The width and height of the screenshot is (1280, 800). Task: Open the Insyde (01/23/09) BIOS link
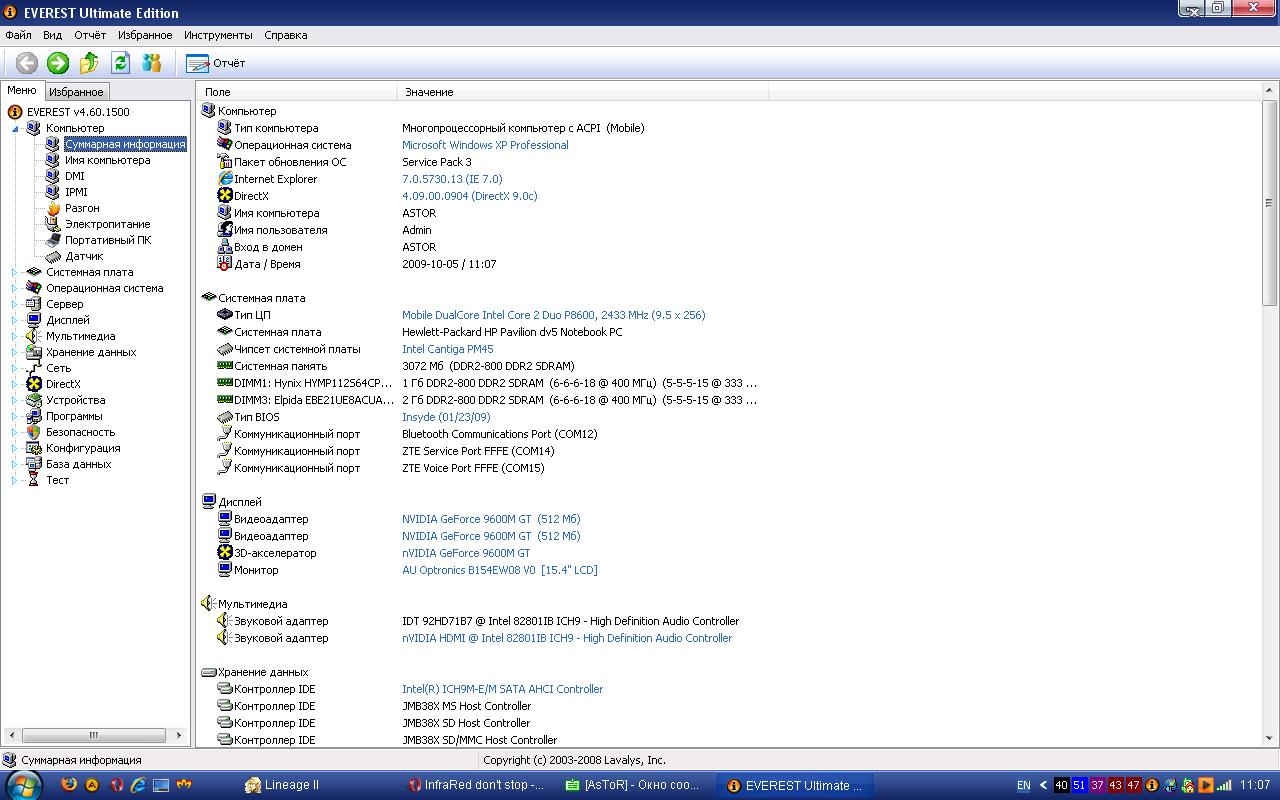pyautogui.click(x=446, y=417)
